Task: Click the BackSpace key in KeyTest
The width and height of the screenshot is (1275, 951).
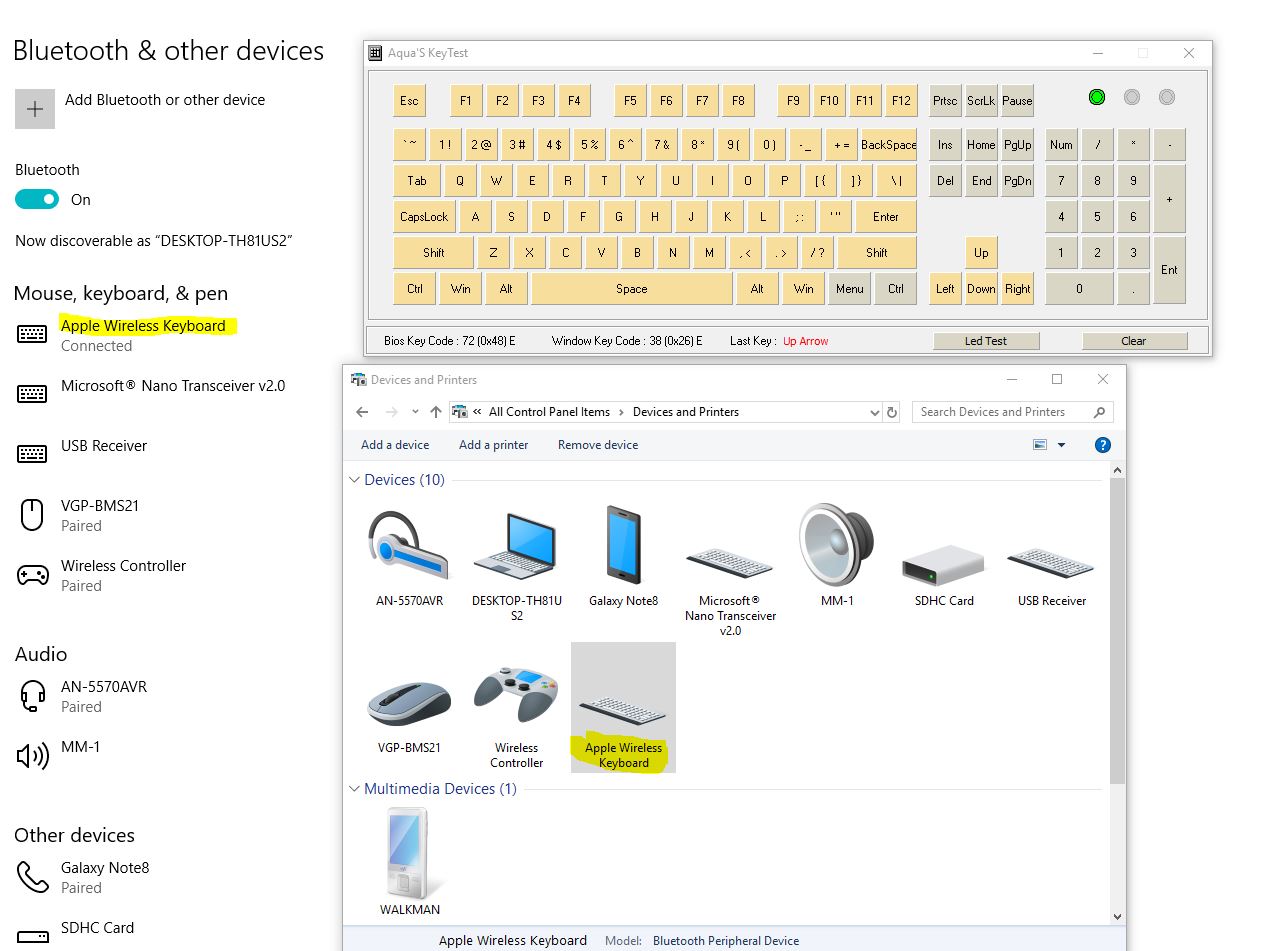Action: (x=888, y=145)
